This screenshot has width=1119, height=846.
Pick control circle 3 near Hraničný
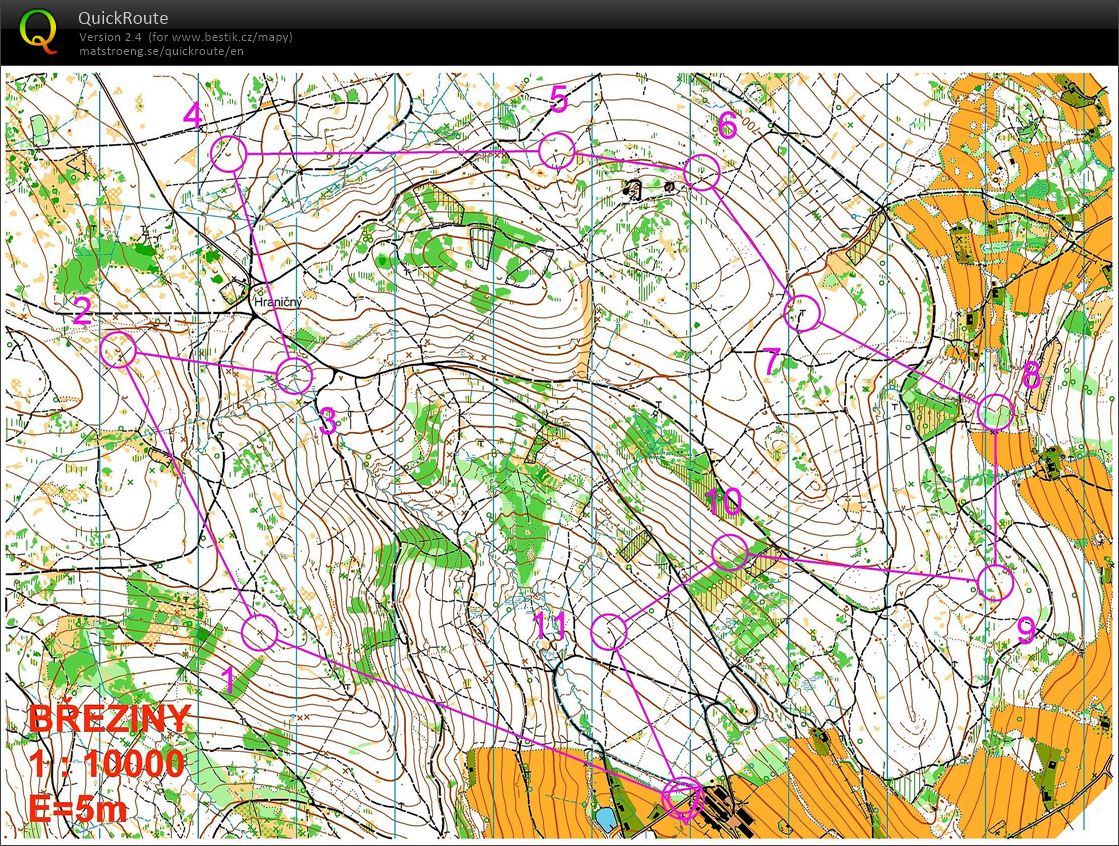(x=294, y=376)
